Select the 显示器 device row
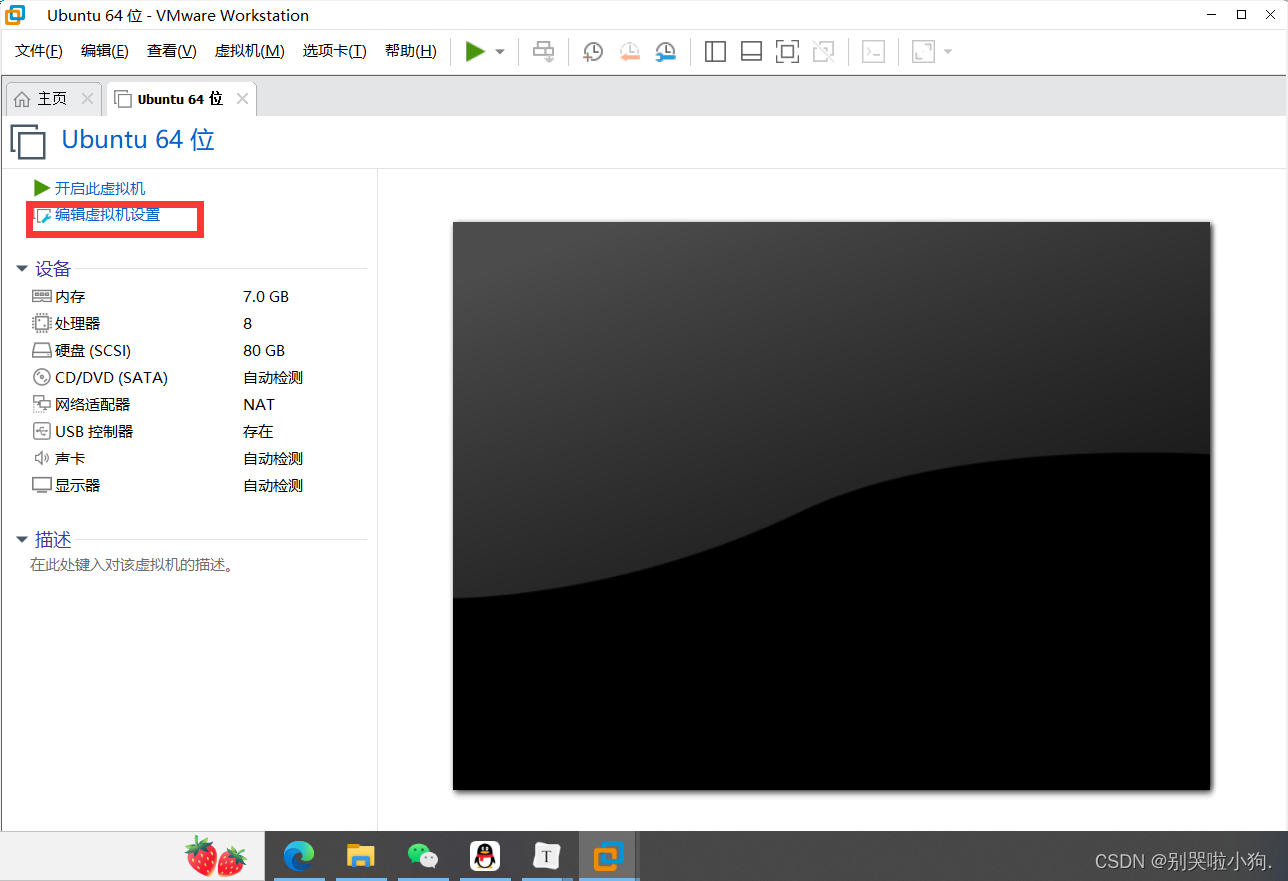Screen dimensions: 1288x881 point(198,486)
